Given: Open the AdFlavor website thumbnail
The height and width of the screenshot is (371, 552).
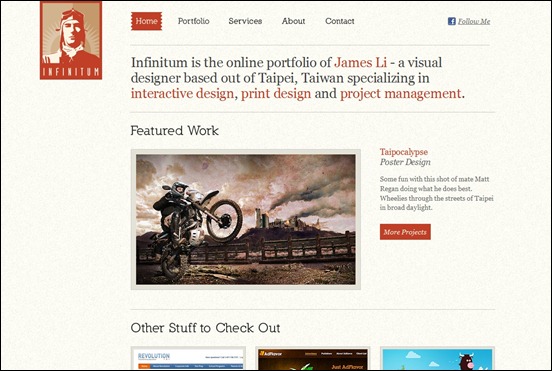Looking at the screenshot, I should pyautogui.click(x=313, y=358).
